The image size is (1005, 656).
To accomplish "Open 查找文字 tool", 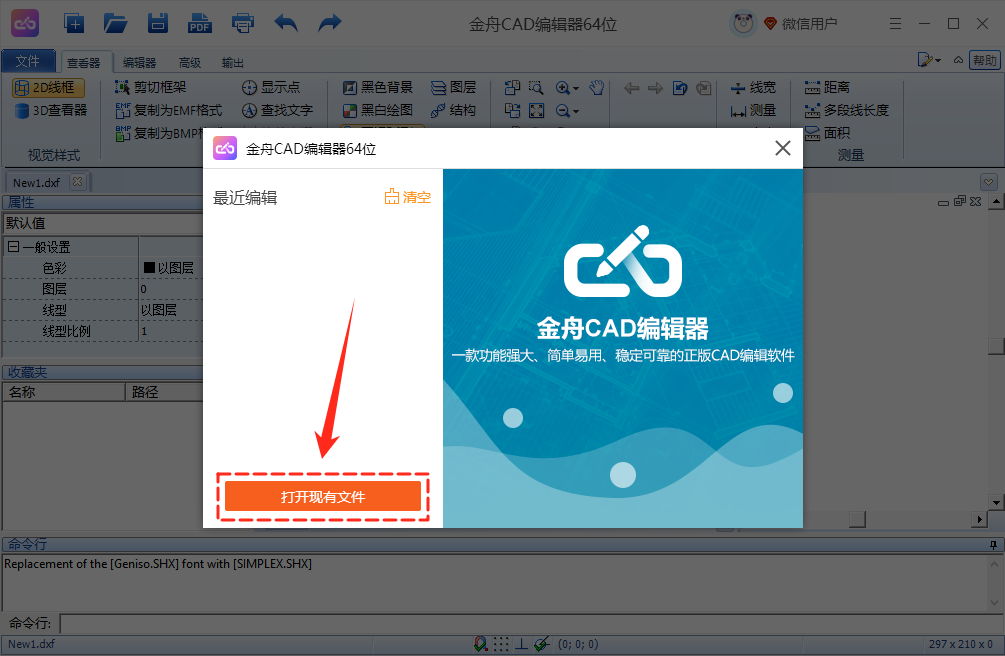I will [277, 110].
